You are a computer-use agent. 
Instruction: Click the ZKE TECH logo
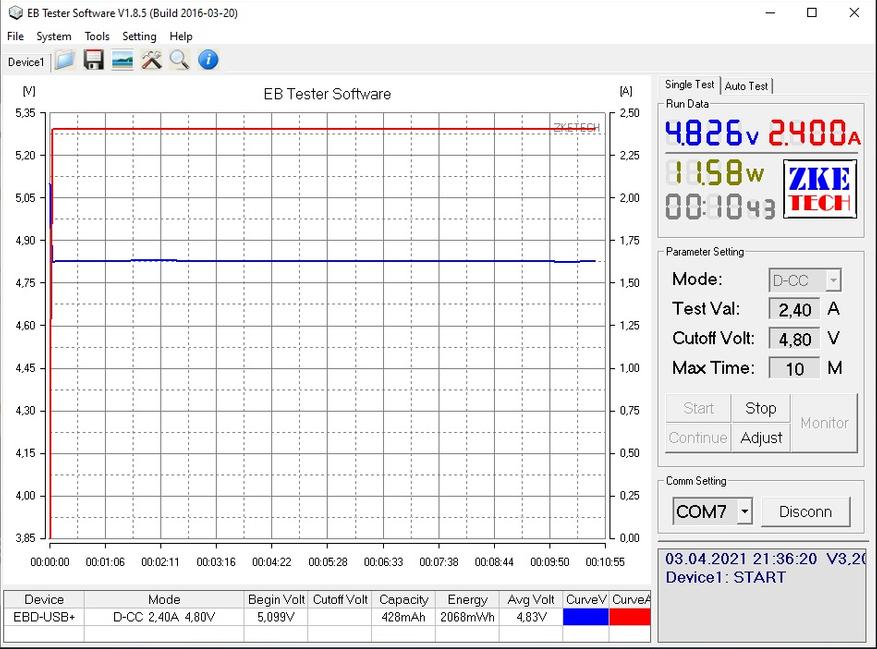pos(820,189)
